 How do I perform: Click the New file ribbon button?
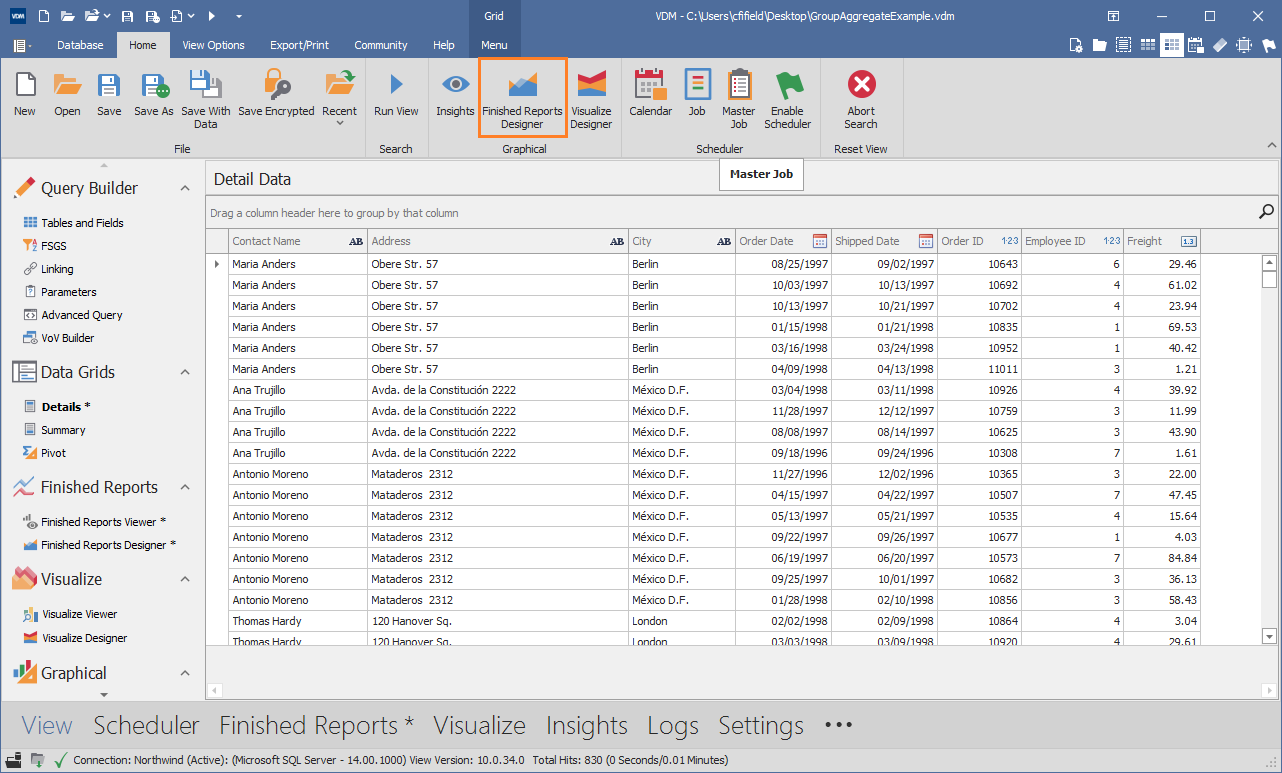[25, 95]
